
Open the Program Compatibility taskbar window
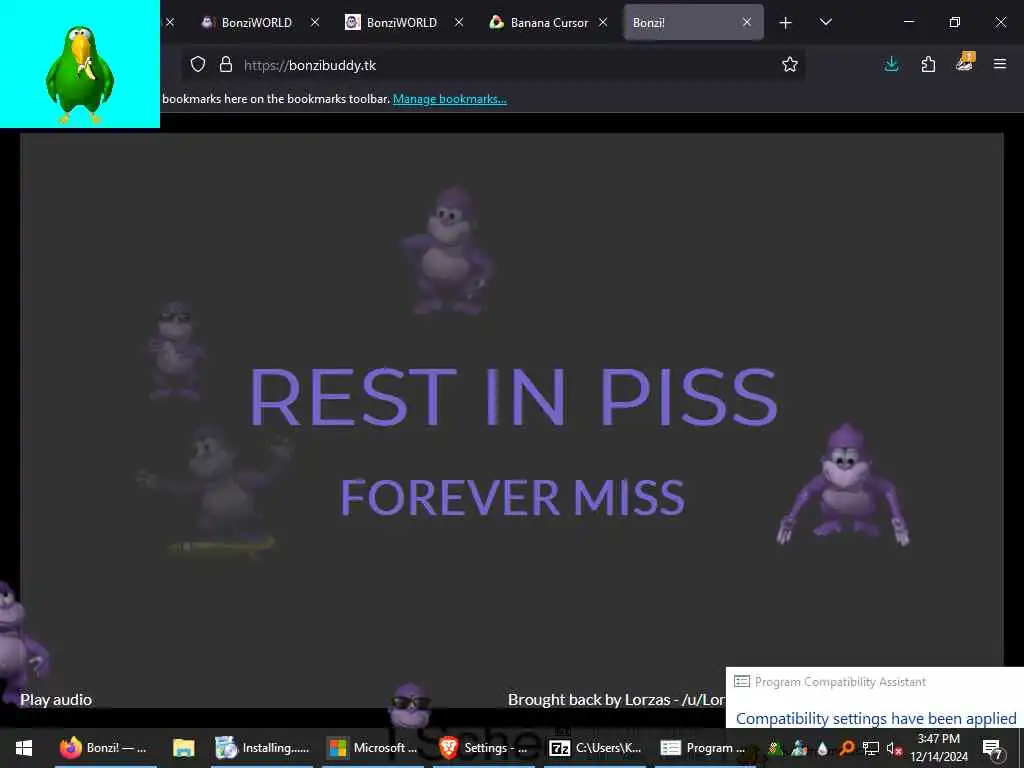(704, 748)
